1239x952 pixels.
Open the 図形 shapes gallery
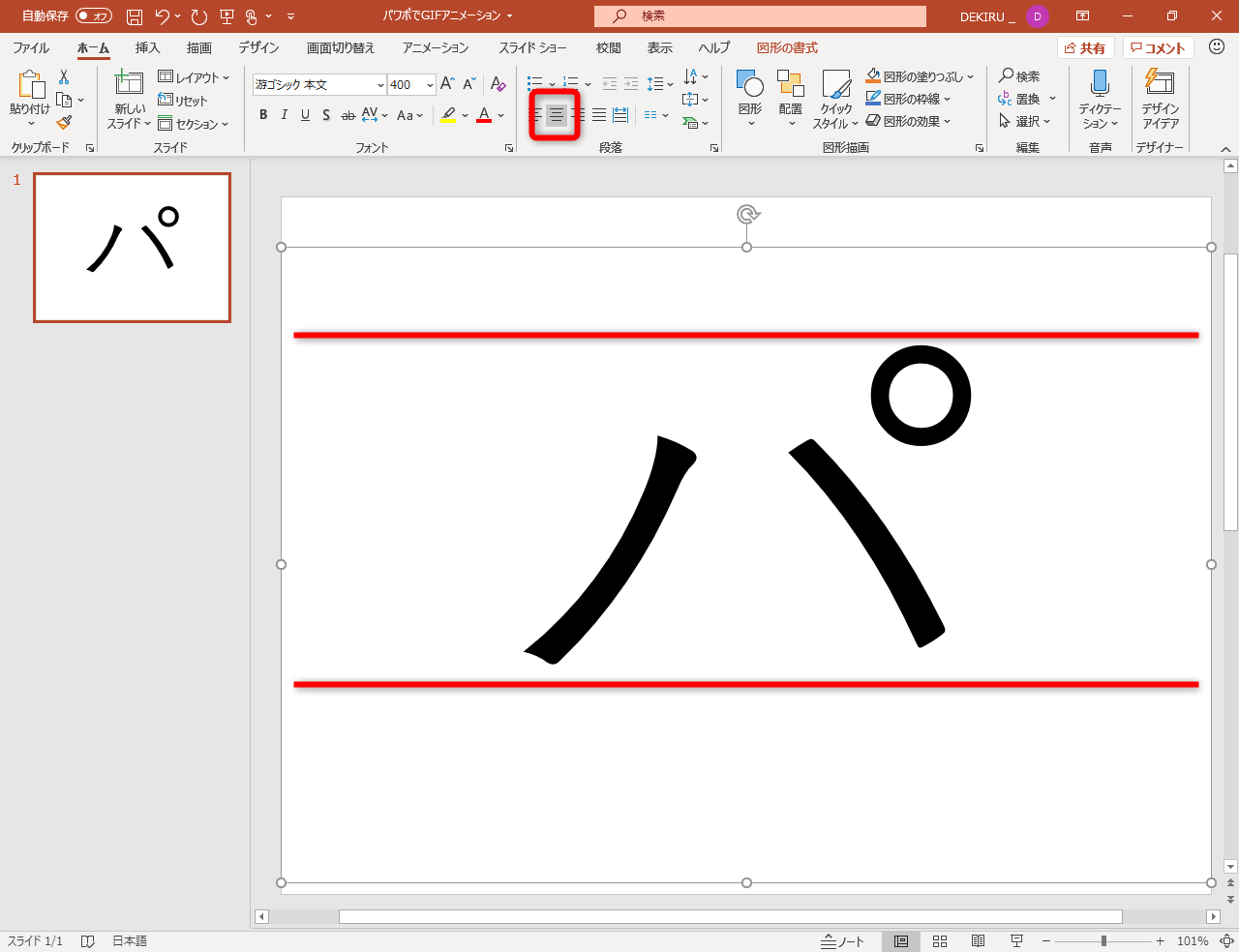click(750, 99)
